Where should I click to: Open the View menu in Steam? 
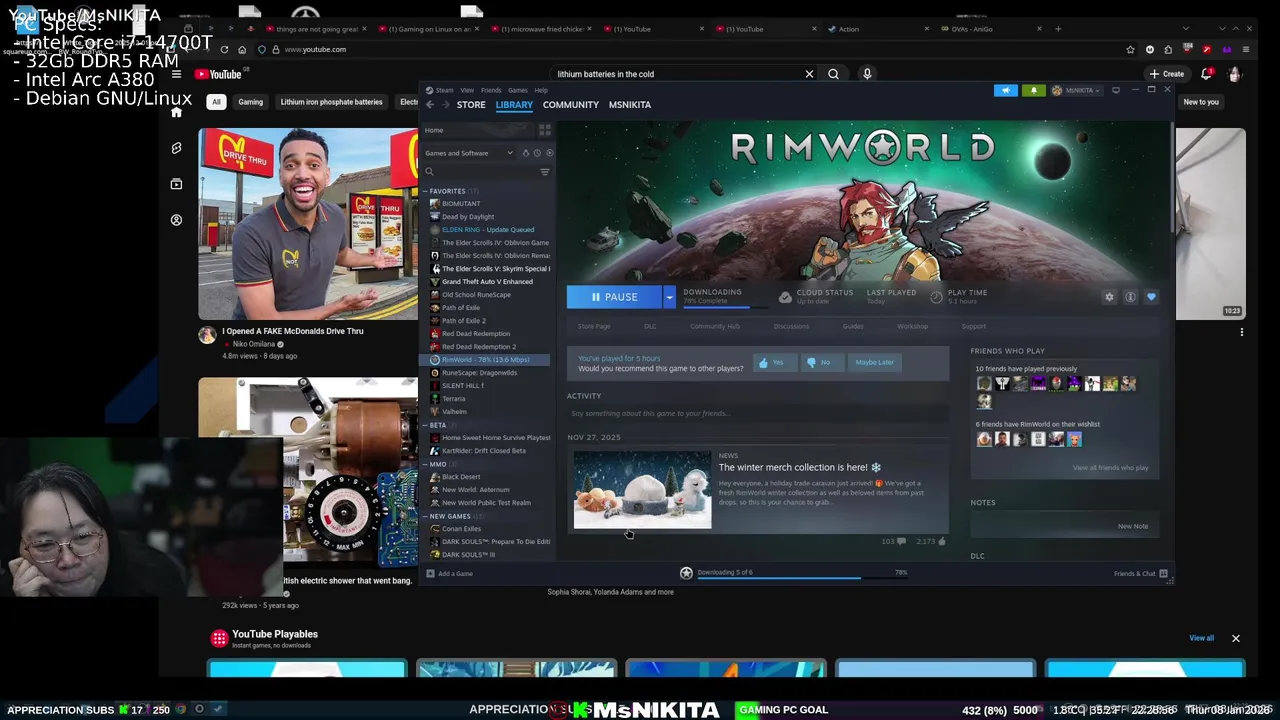[x=467, y=90]
